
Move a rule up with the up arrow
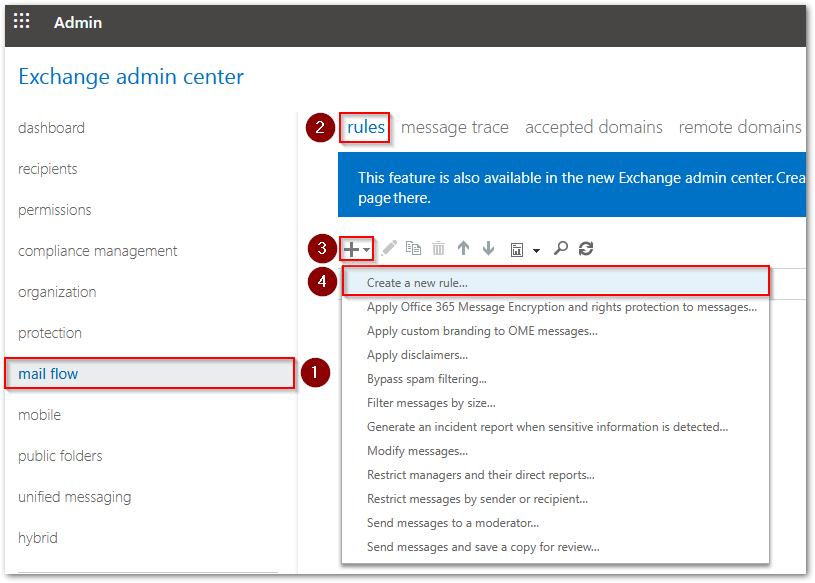pos(463,248)
